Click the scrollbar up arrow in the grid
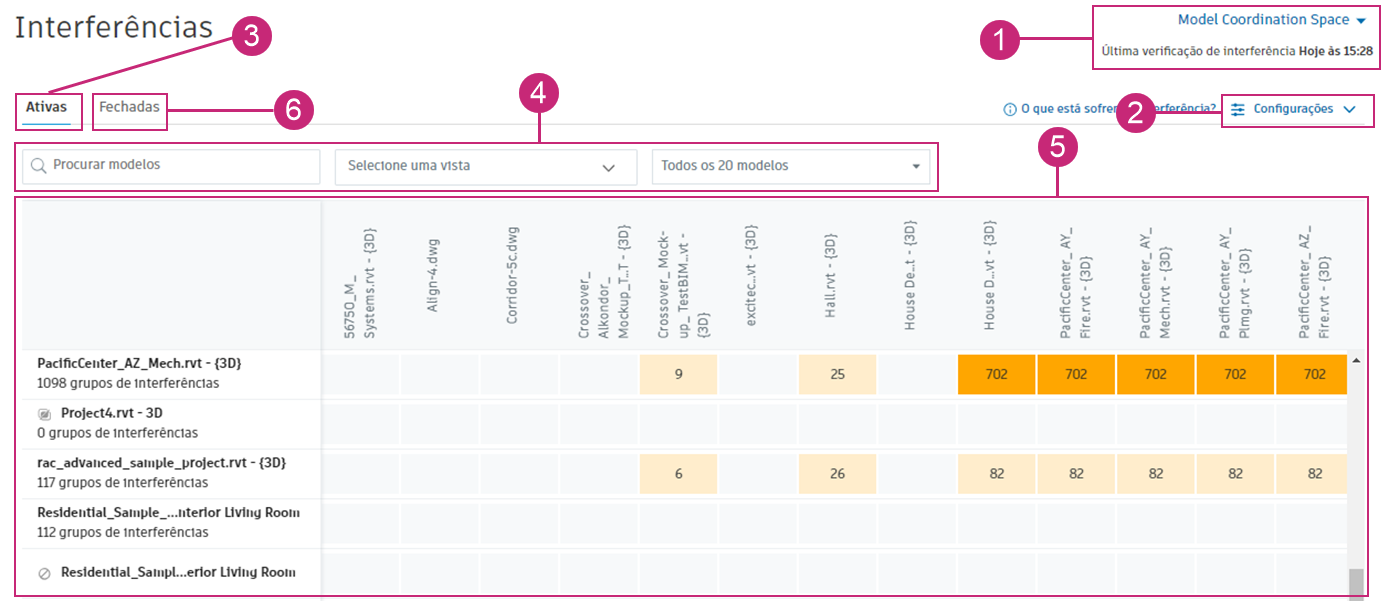 point(1357,360)
